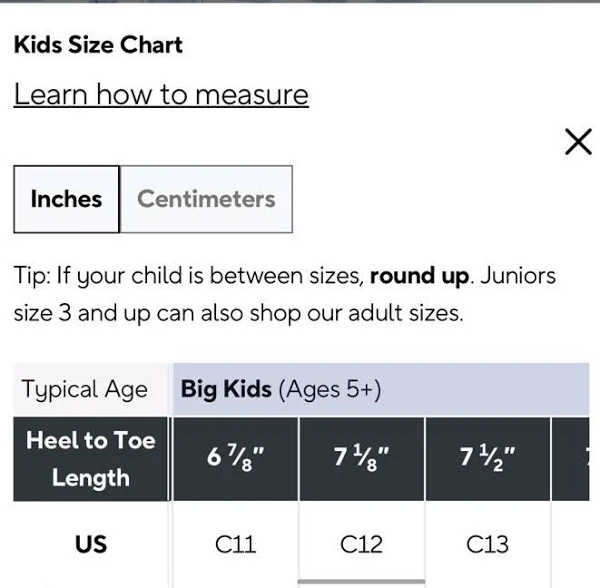Click the Heel to Toe Length header
Viewport: 600px width, 588px height.
pos(91,459)
